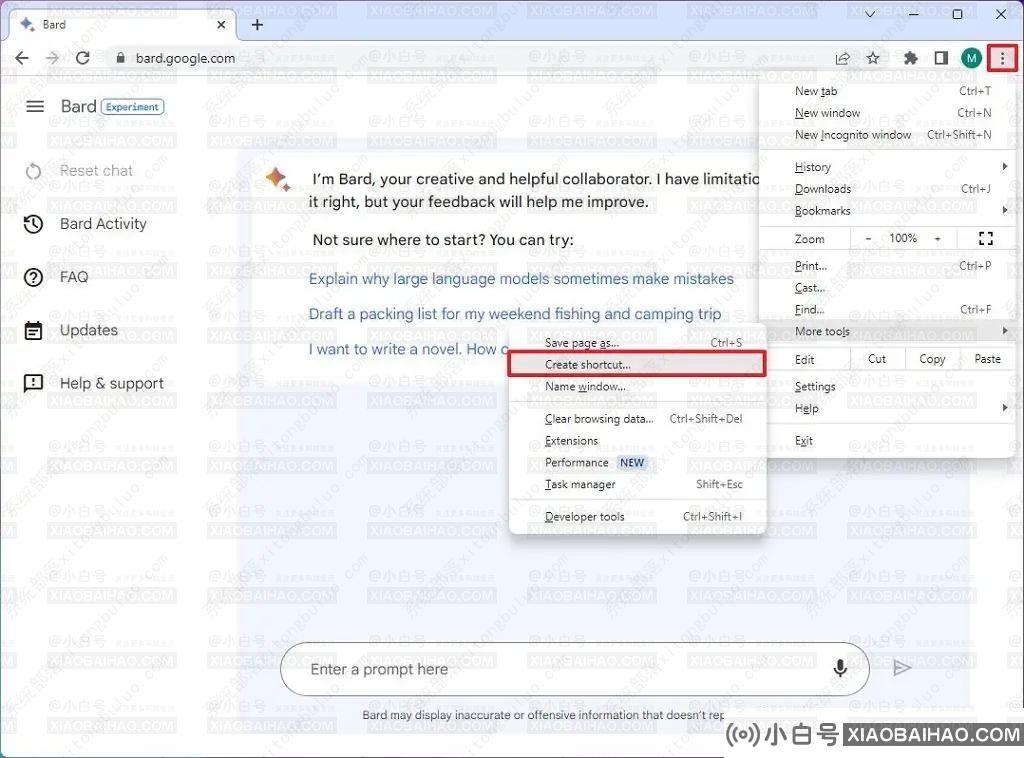Toggle the Chrome side panel icon
Viewport: 1024px width, 758px height.
click(x=941, y=59)
